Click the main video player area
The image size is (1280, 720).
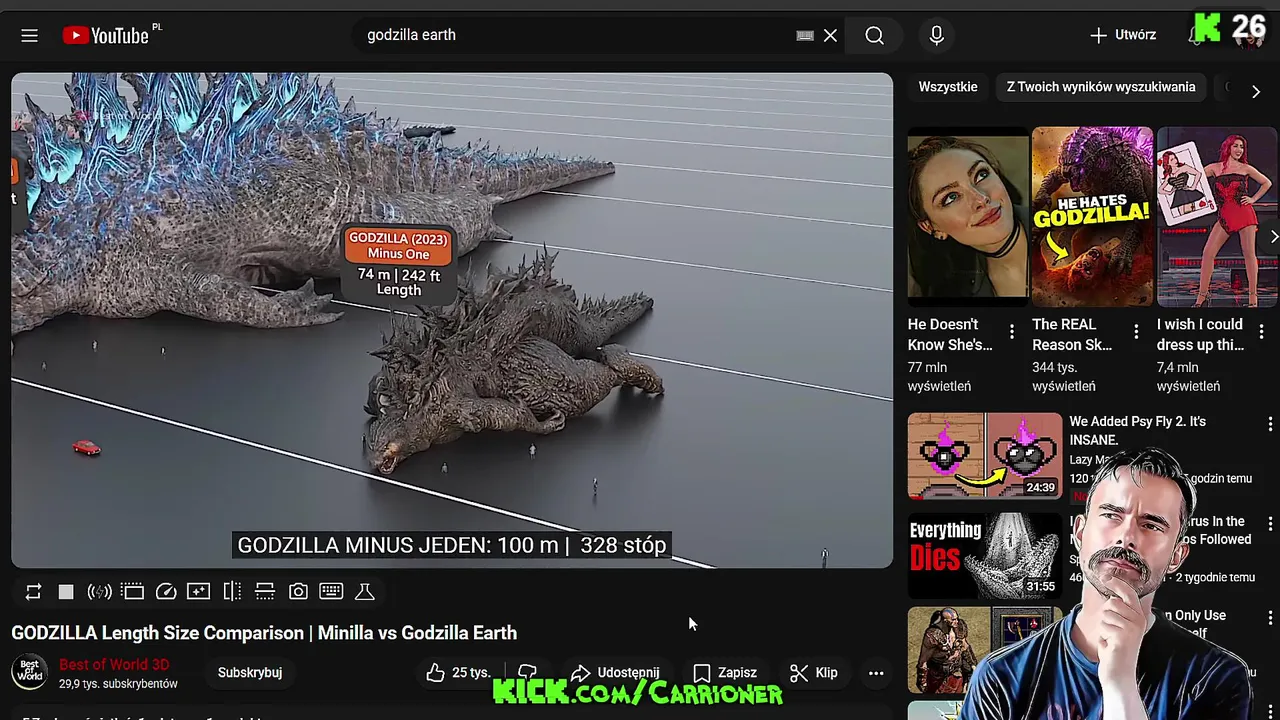pyautogui.click(x=452, y=320)
